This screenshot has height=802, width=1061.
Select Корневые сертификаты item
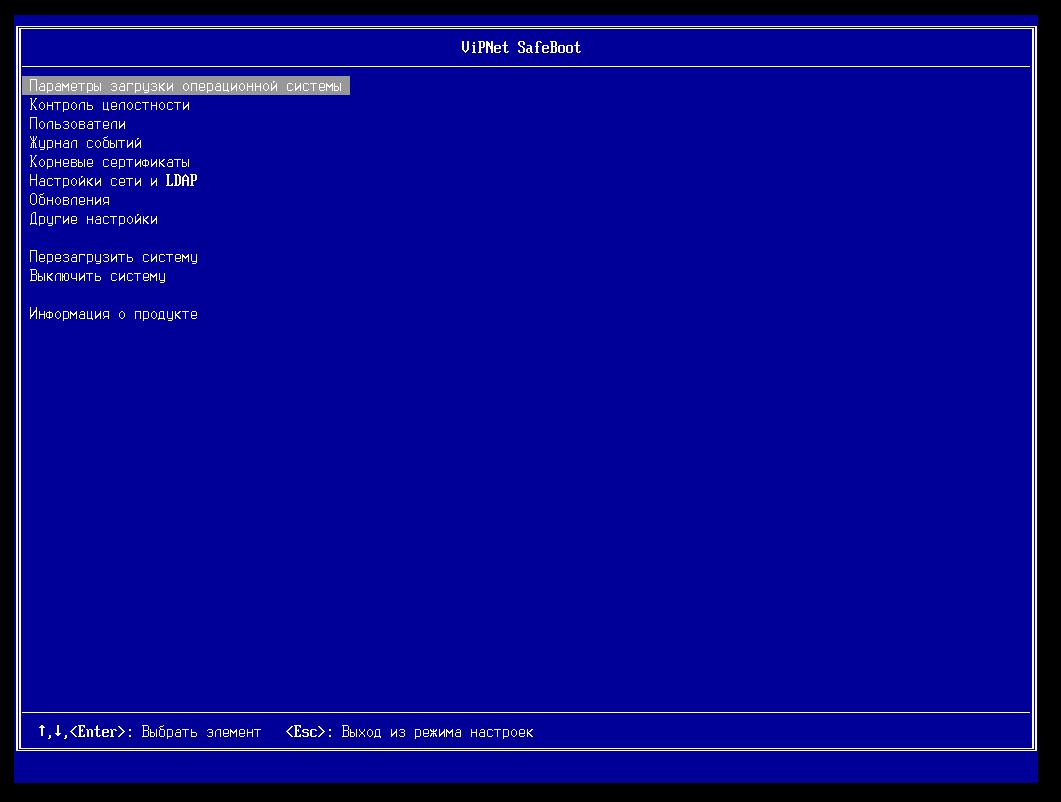[110, 162]
